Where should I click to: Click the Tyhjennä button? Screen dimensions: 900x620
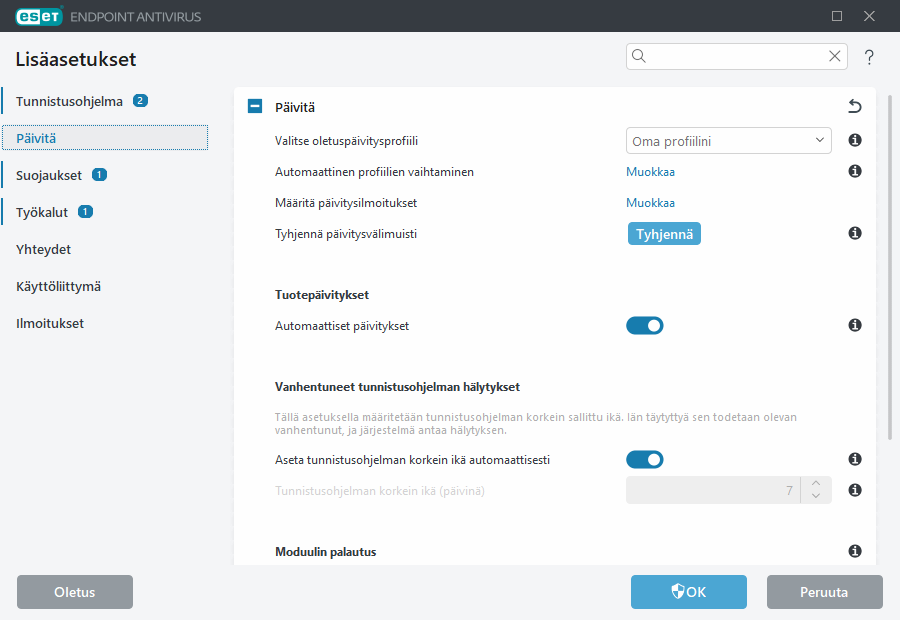[x=664, y=234]
